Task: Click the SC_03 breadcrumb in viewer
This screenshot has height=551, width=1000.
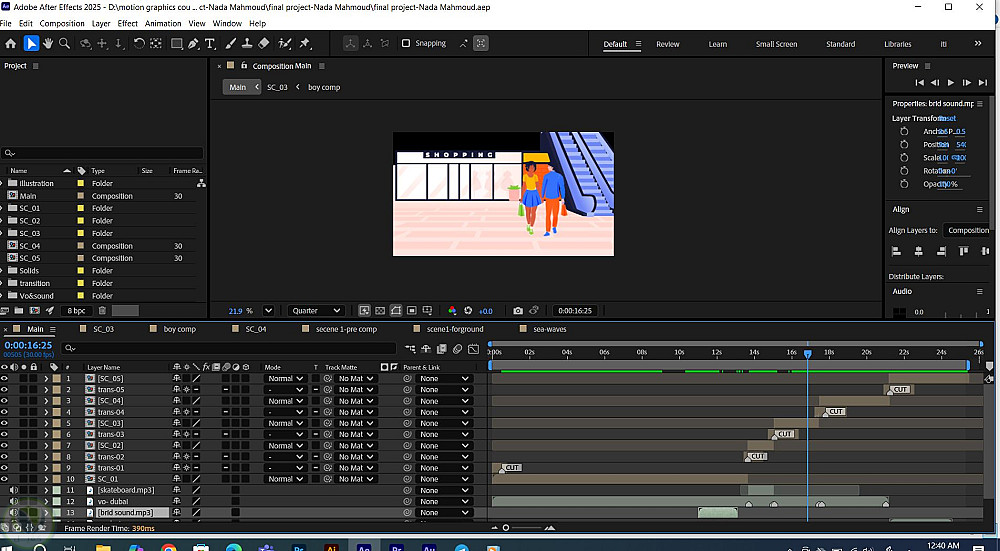Action: pyautogui.click(x=277, y=87)
